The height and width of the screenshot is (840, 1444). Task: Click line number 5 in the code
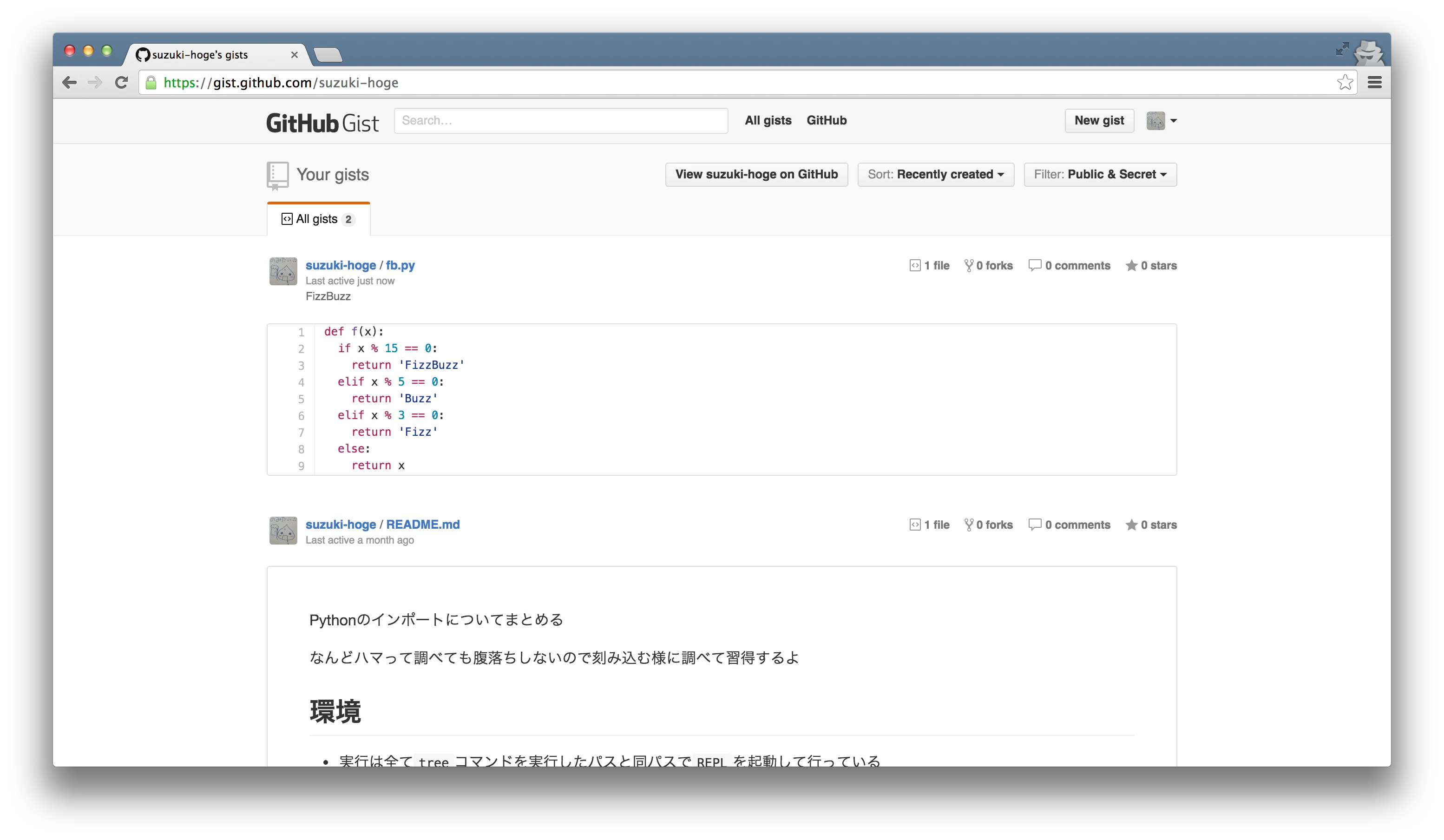[x=302, y=399]
